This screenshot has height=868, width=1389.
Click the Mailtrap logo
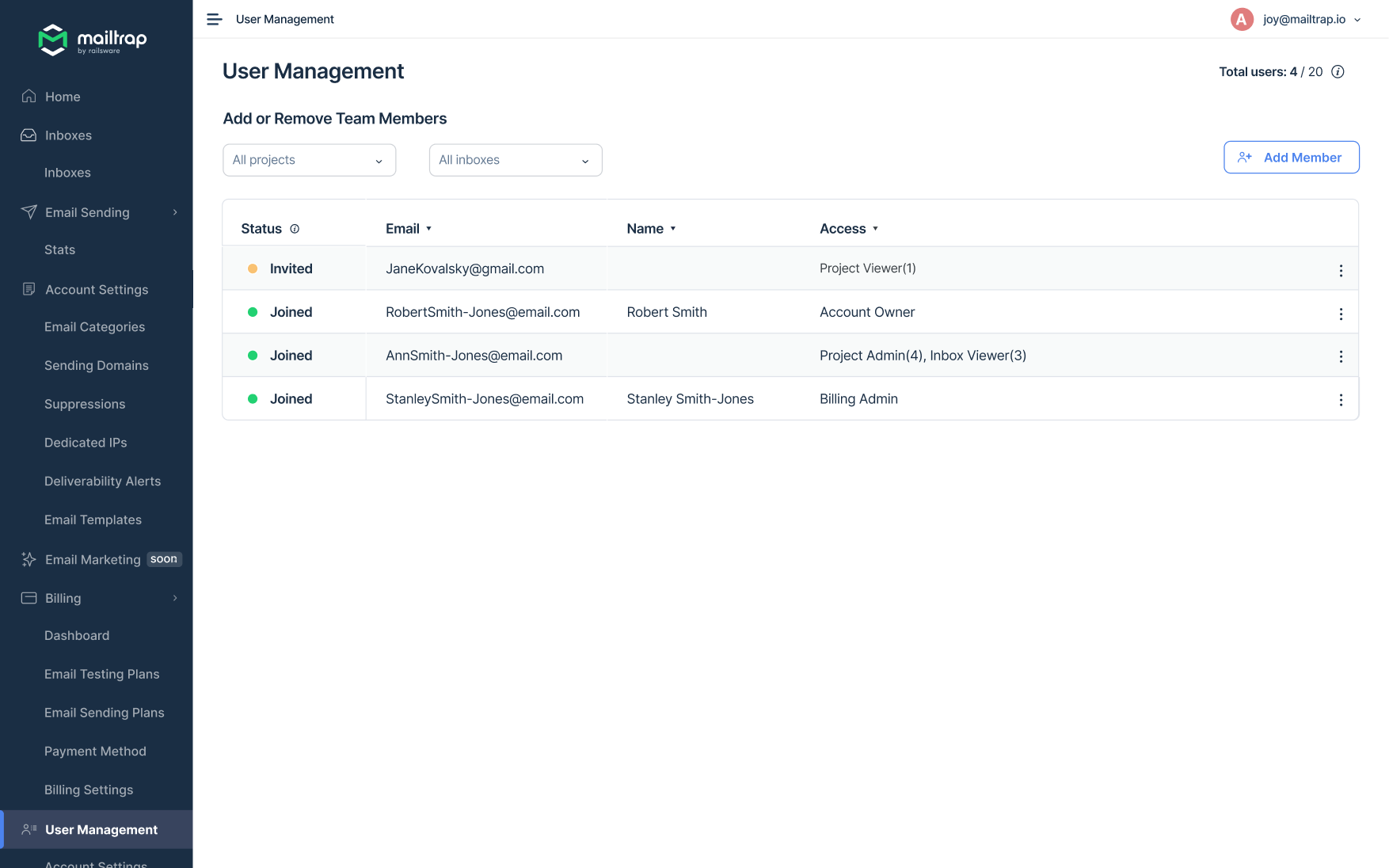[93, 40]
